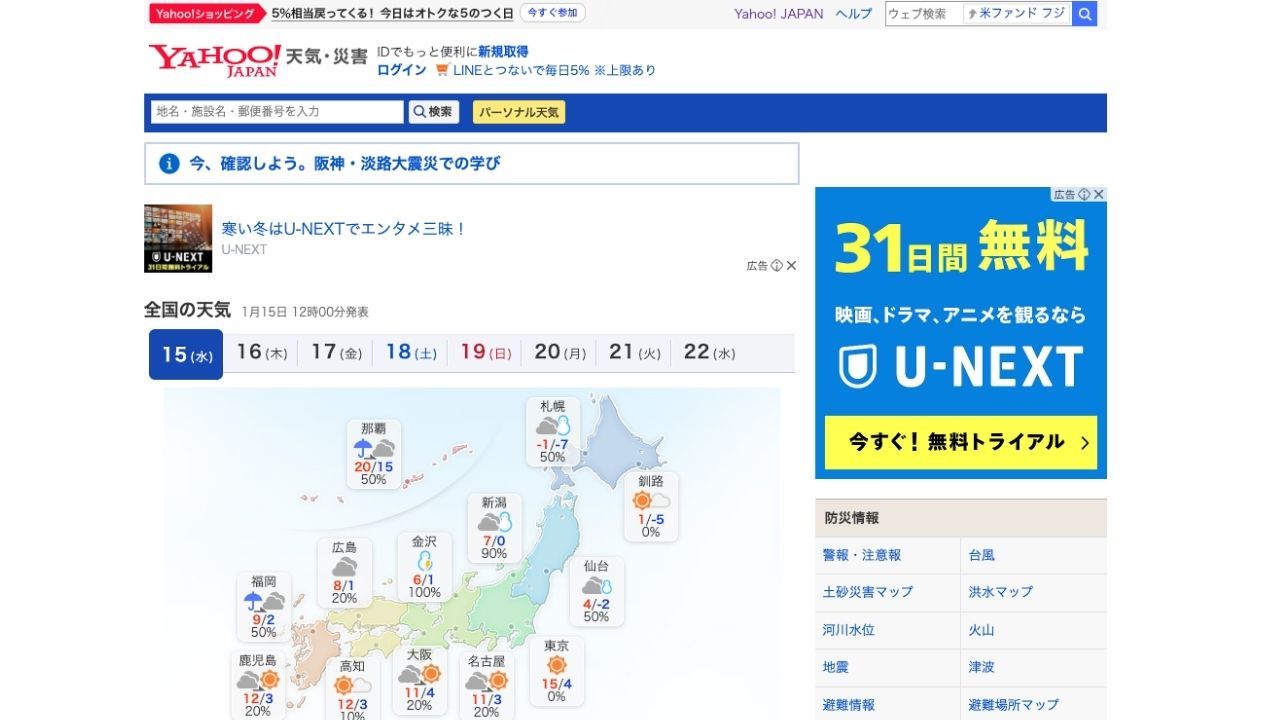Click the 広島 weather icon on map
The height and width of the screenshot is (720, 1280).
point(344,567)
